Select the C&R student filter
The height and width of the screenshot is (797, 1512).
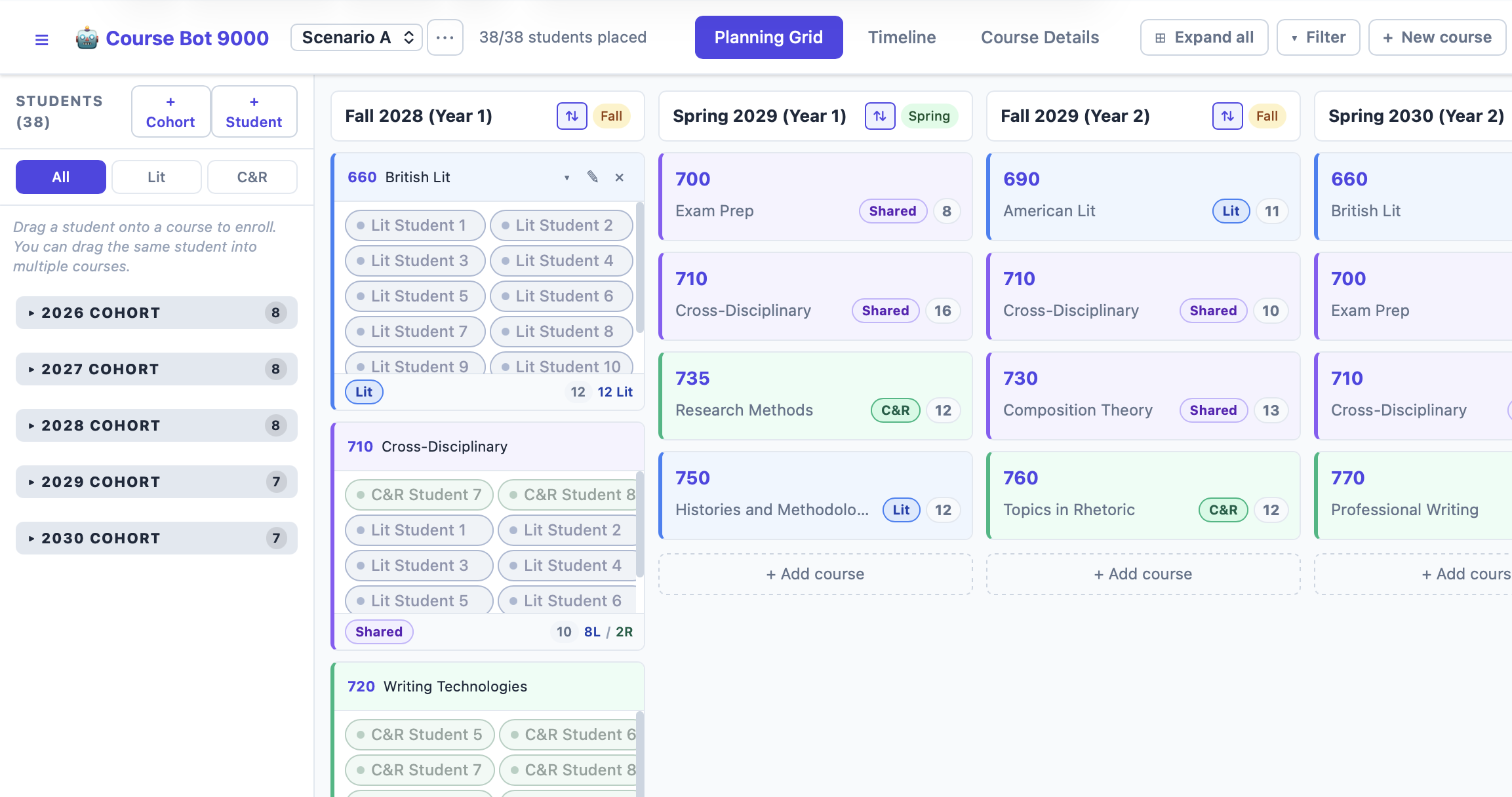[x=252, y=177]
